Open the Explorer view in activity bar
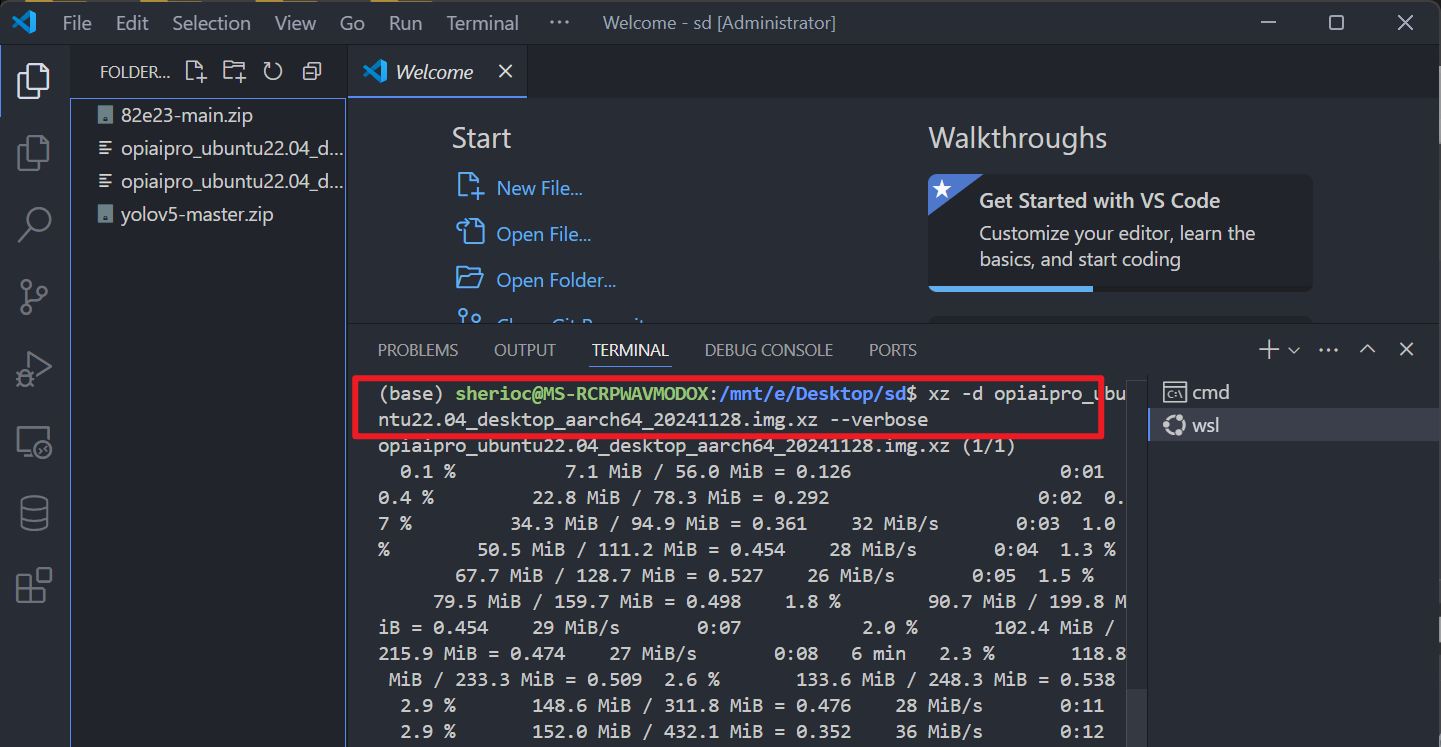The width and height of the screenshot is (1441, 747). tap(34, 82)
